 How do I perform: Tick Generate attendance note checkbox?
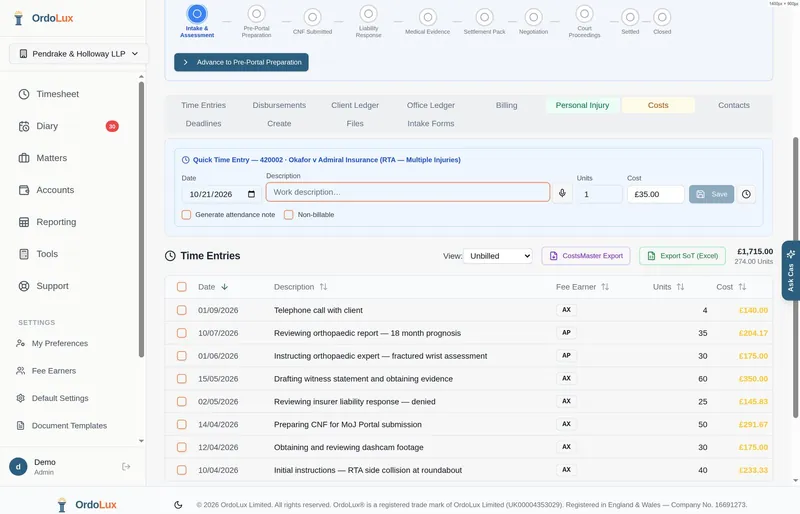point(186,214)
